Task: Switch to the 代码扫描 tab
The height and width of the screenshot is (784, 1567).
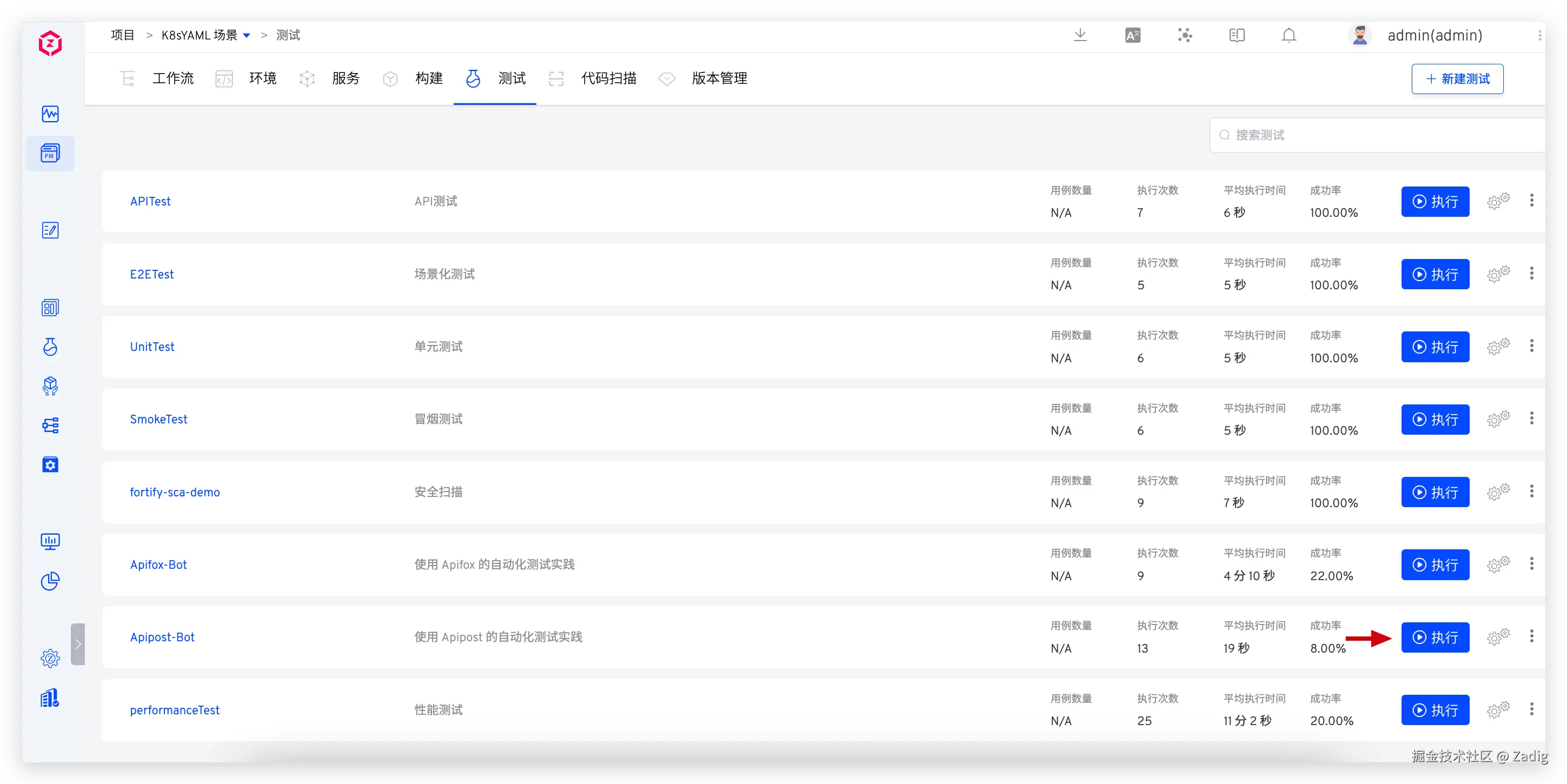Action: (x=608, y=78)
